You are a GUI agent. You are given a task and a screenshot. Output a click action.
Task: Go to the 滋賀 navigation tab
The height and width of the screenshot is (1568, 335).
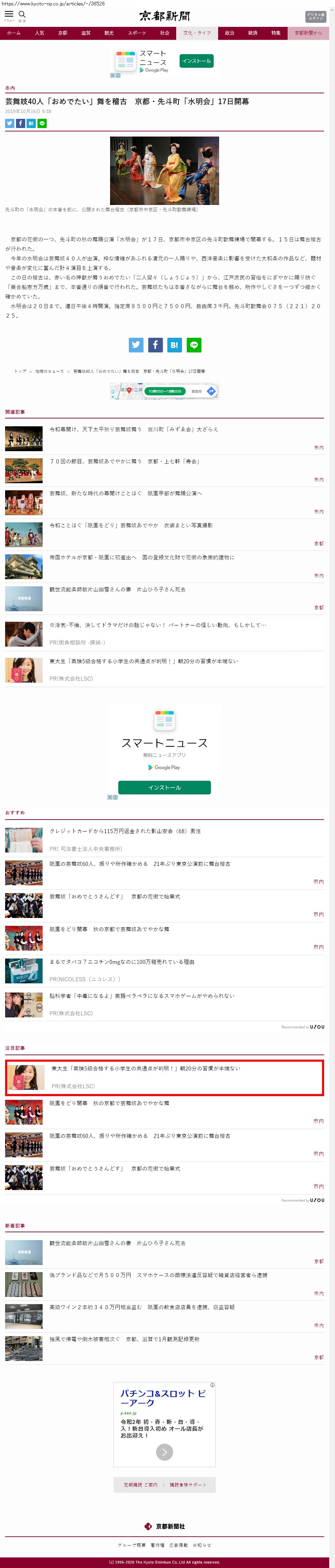86,33
